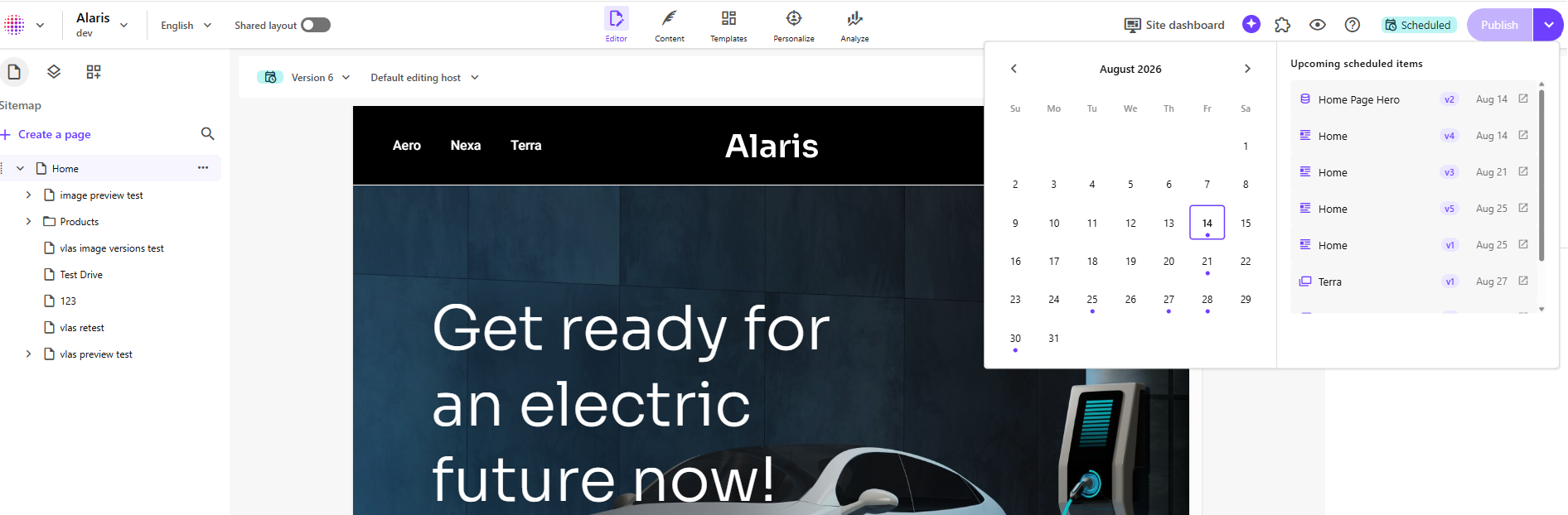Select August 14 in the calendar
Image resolution: width=1568 pixels, height=515 pixels.
click(1207, 223)
